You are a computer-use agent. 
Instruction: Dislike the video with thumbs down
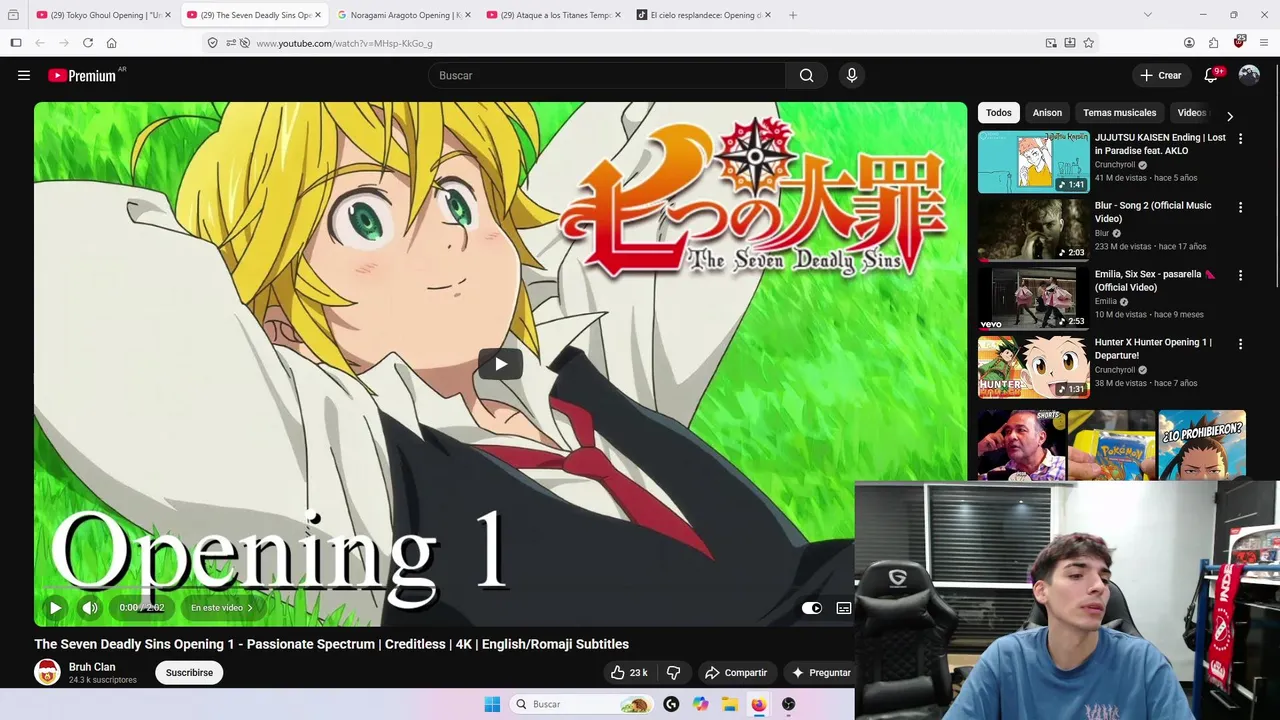pos(674,673)
